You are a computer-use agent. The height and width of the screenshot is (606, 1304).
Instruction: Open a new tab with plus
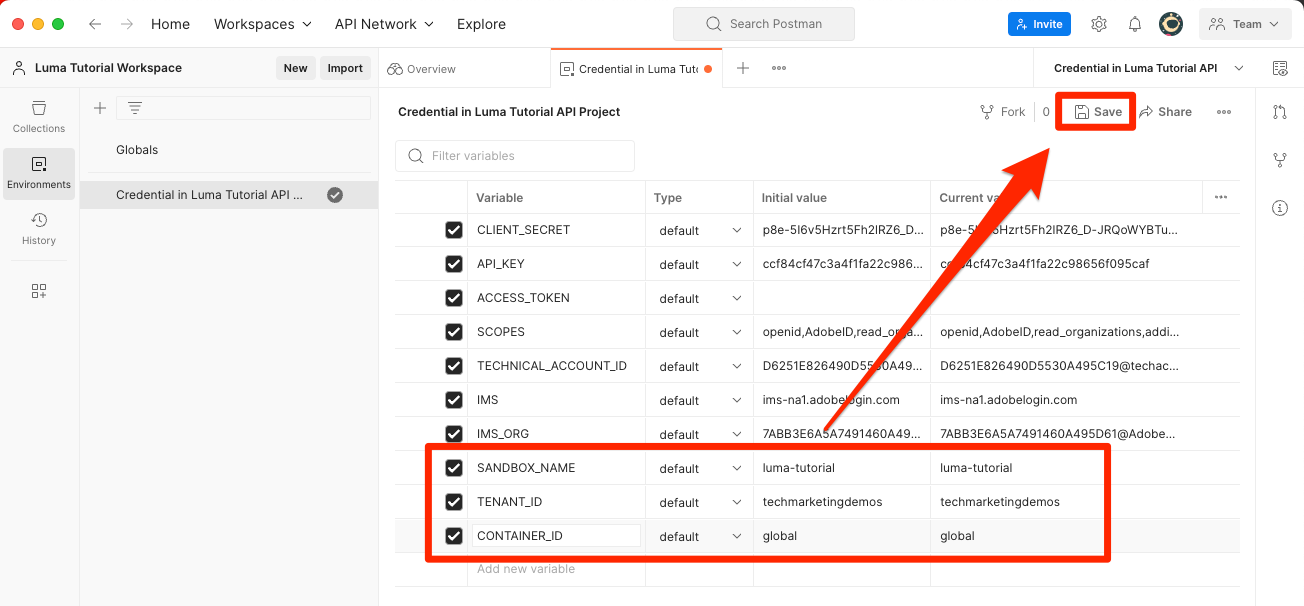[x=743, y=68]
